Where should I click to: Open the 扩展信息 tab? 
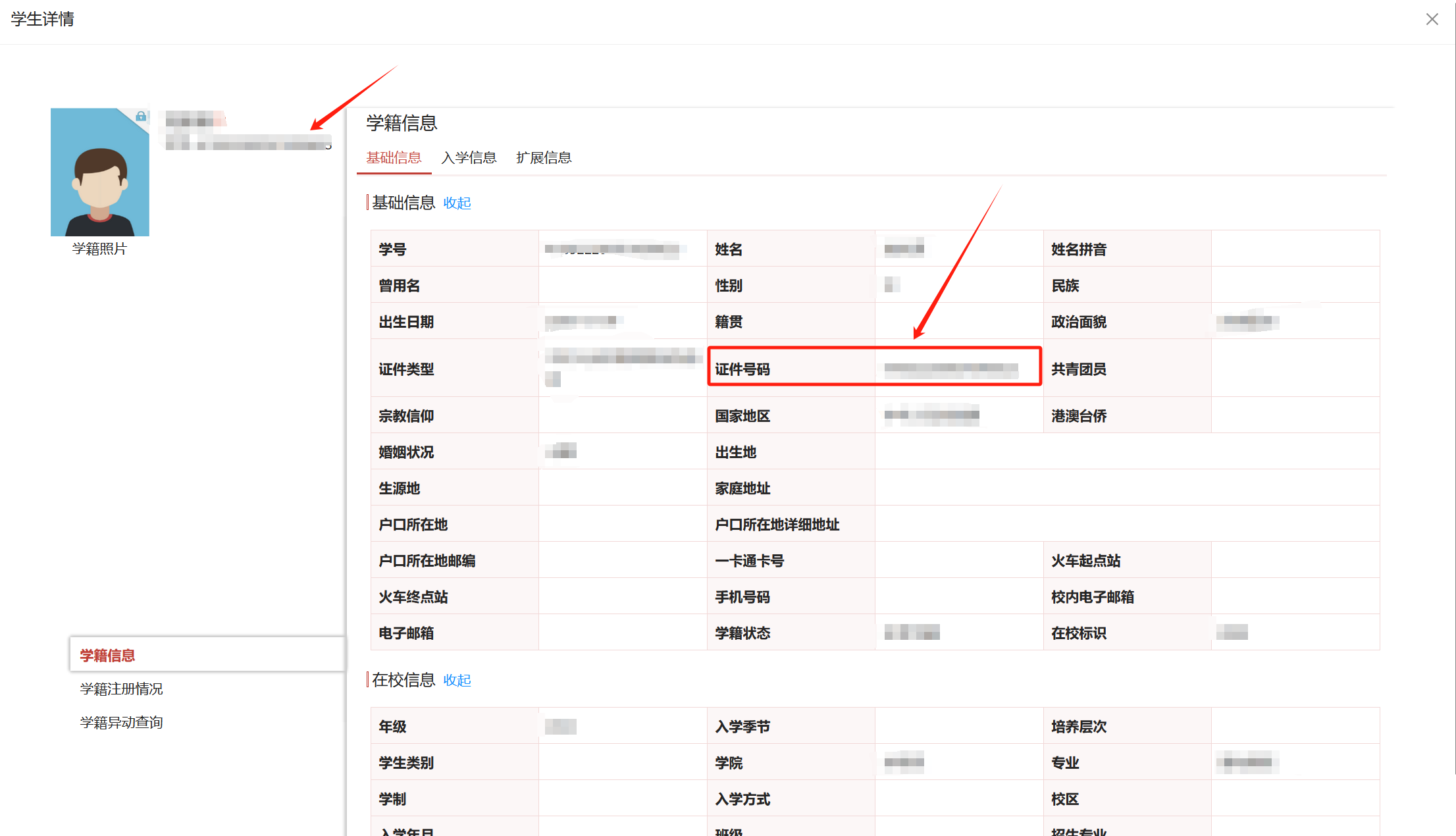tap(544, 158)
